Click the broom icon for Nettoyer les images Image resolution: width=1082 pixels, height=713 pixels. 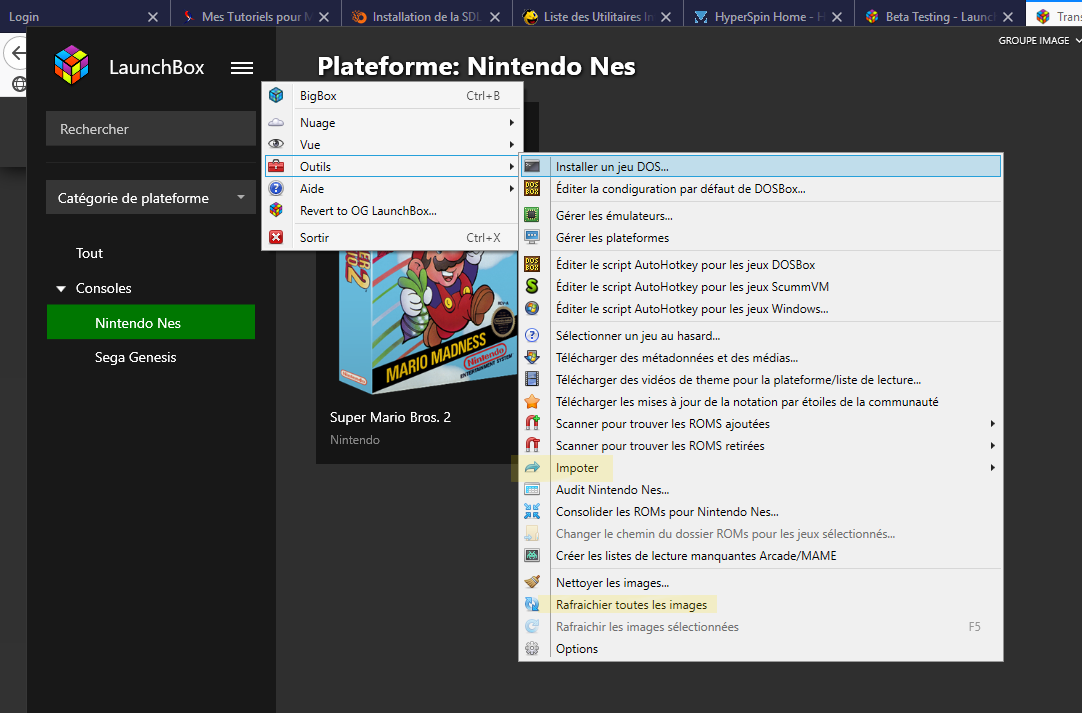pos(532,583)
